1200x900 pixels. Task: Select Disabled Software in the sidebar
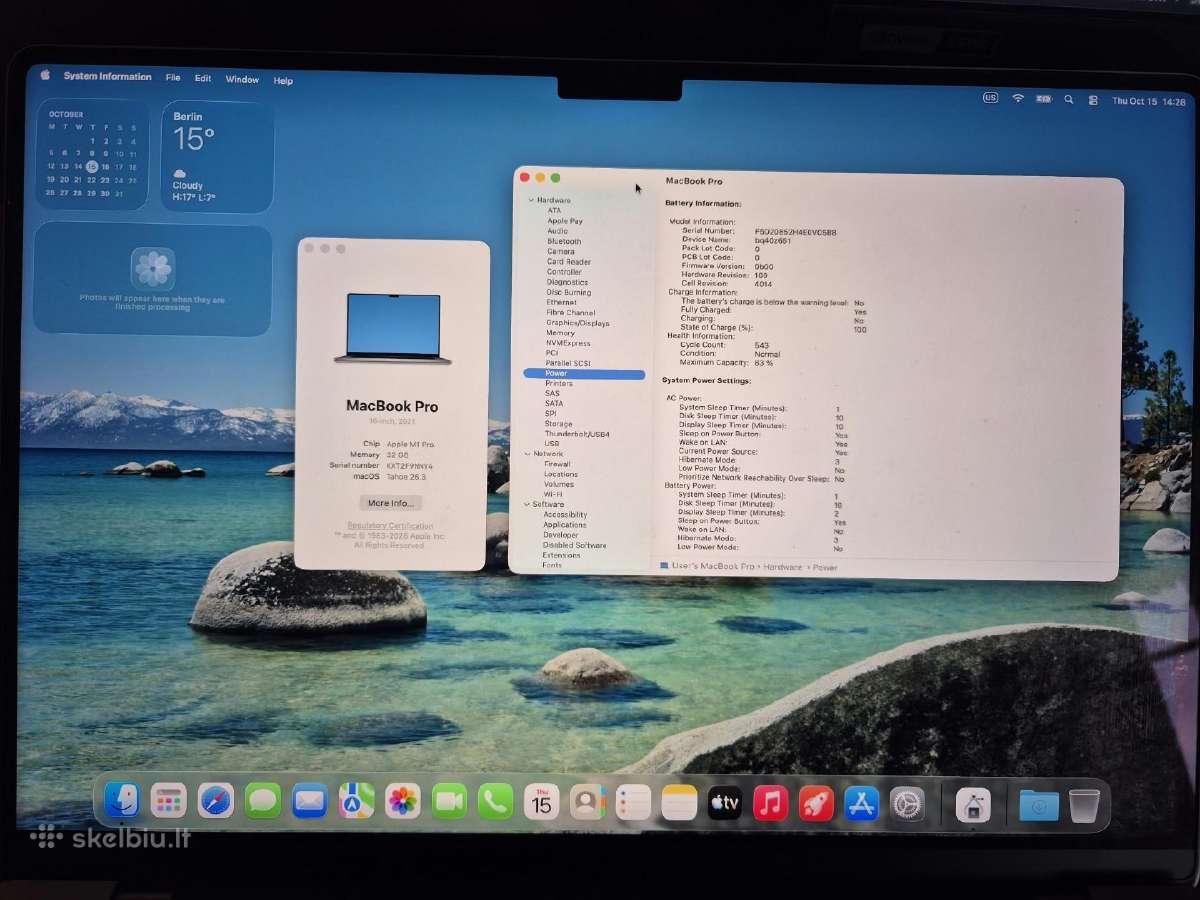[x=574, y=545]
